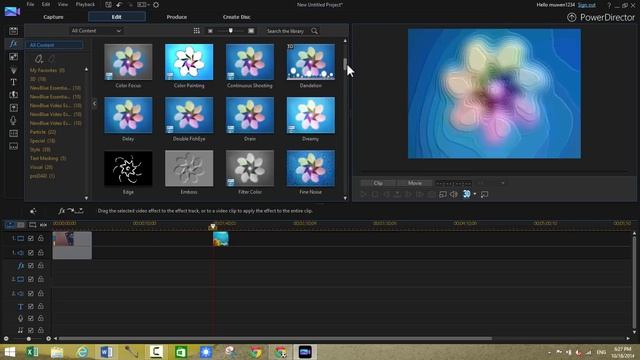Click the add new tag icon
The image size is (640, 360).
pyautogui.click(x=39, y=59)
